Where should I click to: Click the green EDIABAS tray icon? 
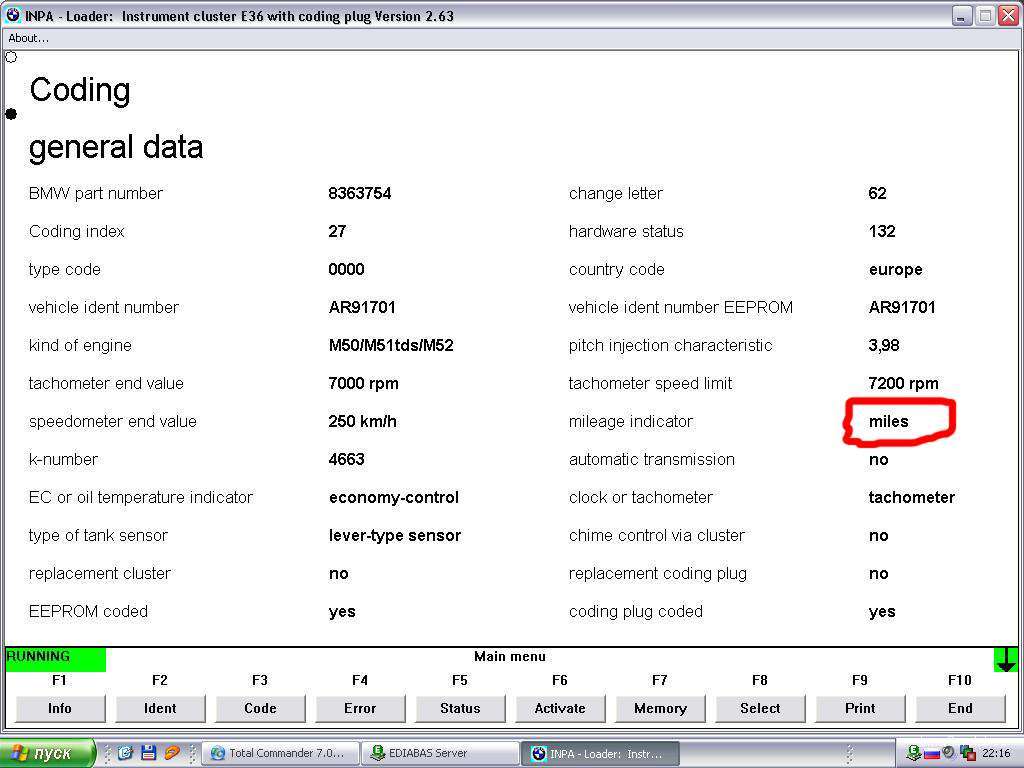913,753
